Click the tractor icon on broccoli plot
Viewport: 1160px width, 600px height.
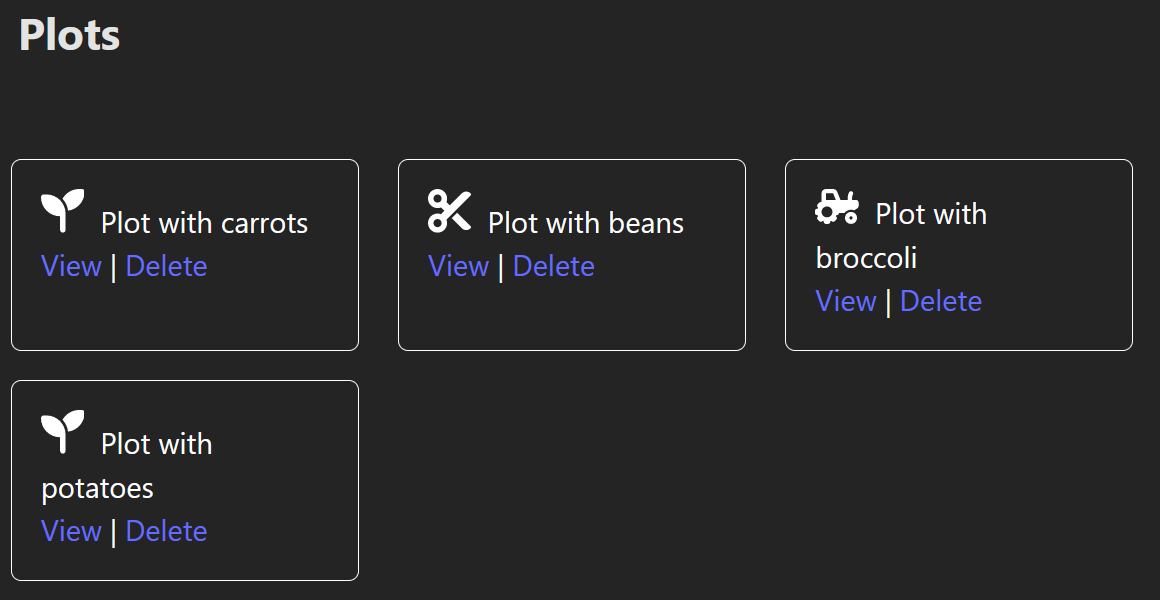pyautogui.click(x=837, y=208)
